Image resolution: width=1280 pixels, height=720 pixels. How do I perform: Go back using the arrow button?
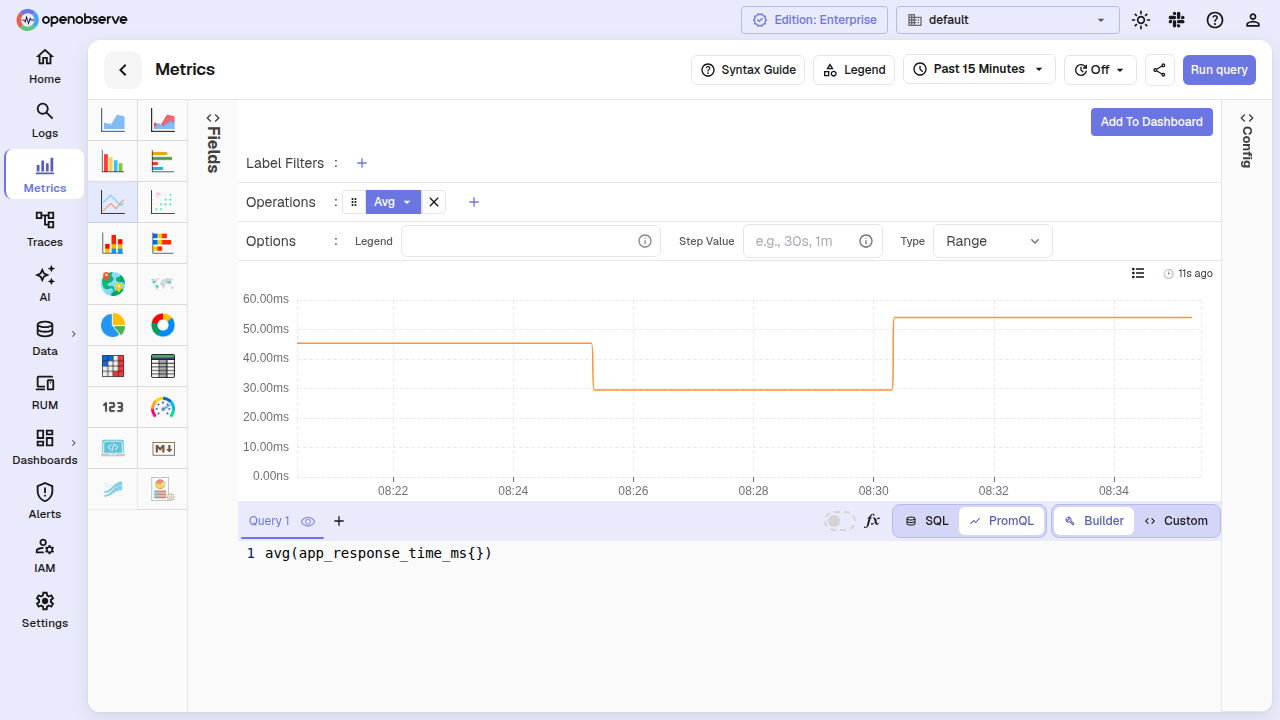[x=123, y=70]
